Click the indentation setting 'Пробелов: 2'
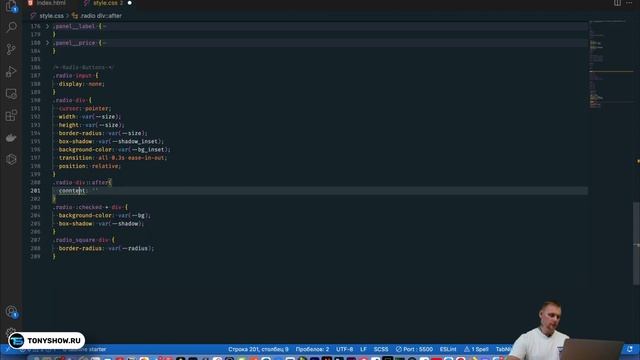This screenshot has height=360, width=640. pos(312,349)
